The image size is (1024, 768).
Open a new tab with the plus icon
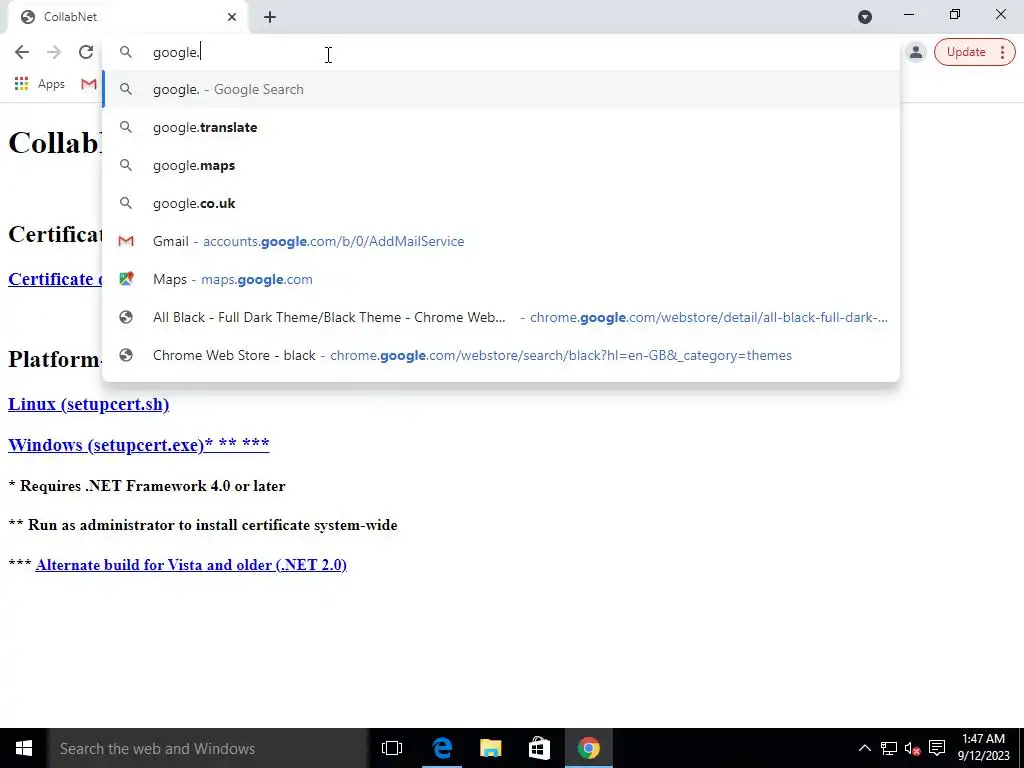tap(270, 17)
